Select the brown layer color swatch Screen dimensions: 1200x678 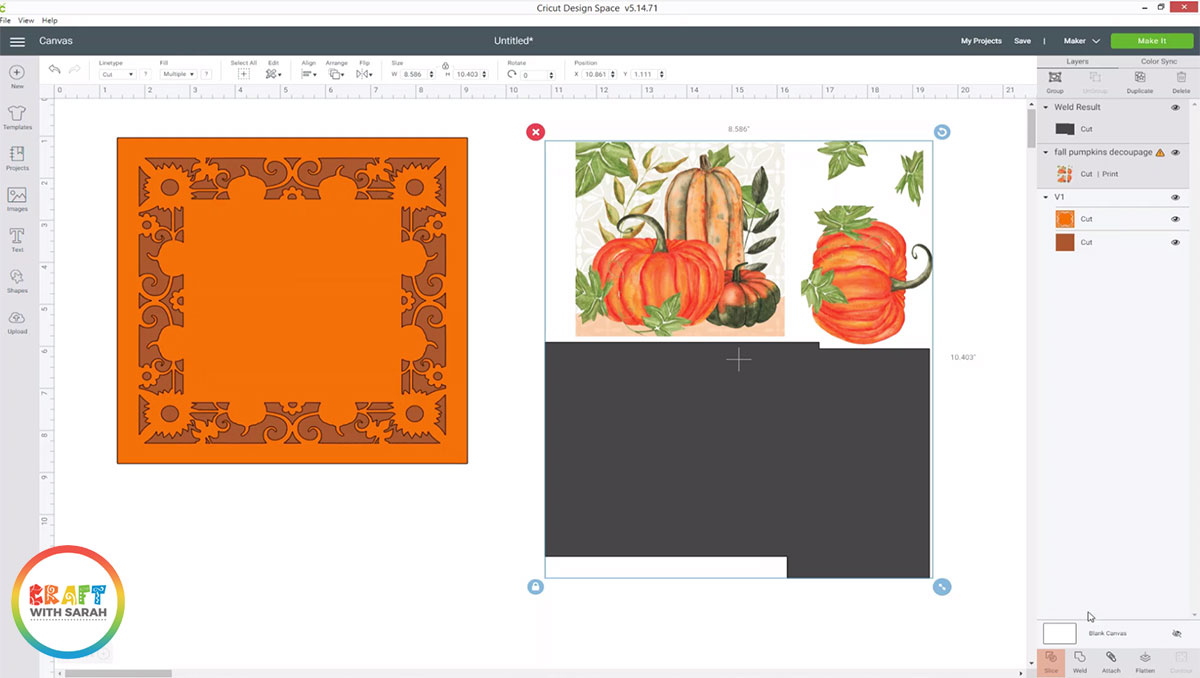1064,242
